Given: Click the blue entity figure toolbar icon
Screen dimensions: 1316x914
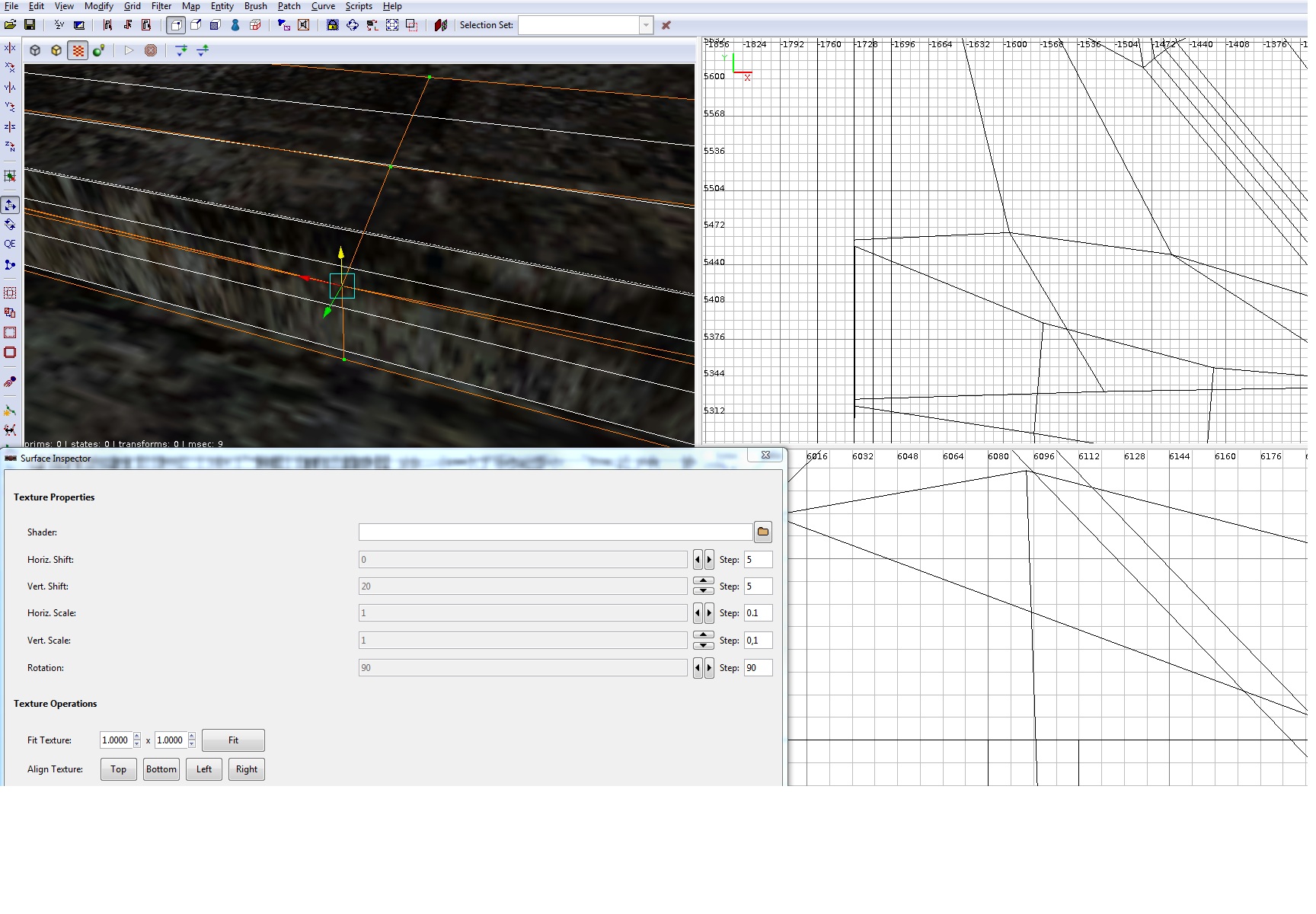Looking at the screenshot, I should [x=235, y=25].
